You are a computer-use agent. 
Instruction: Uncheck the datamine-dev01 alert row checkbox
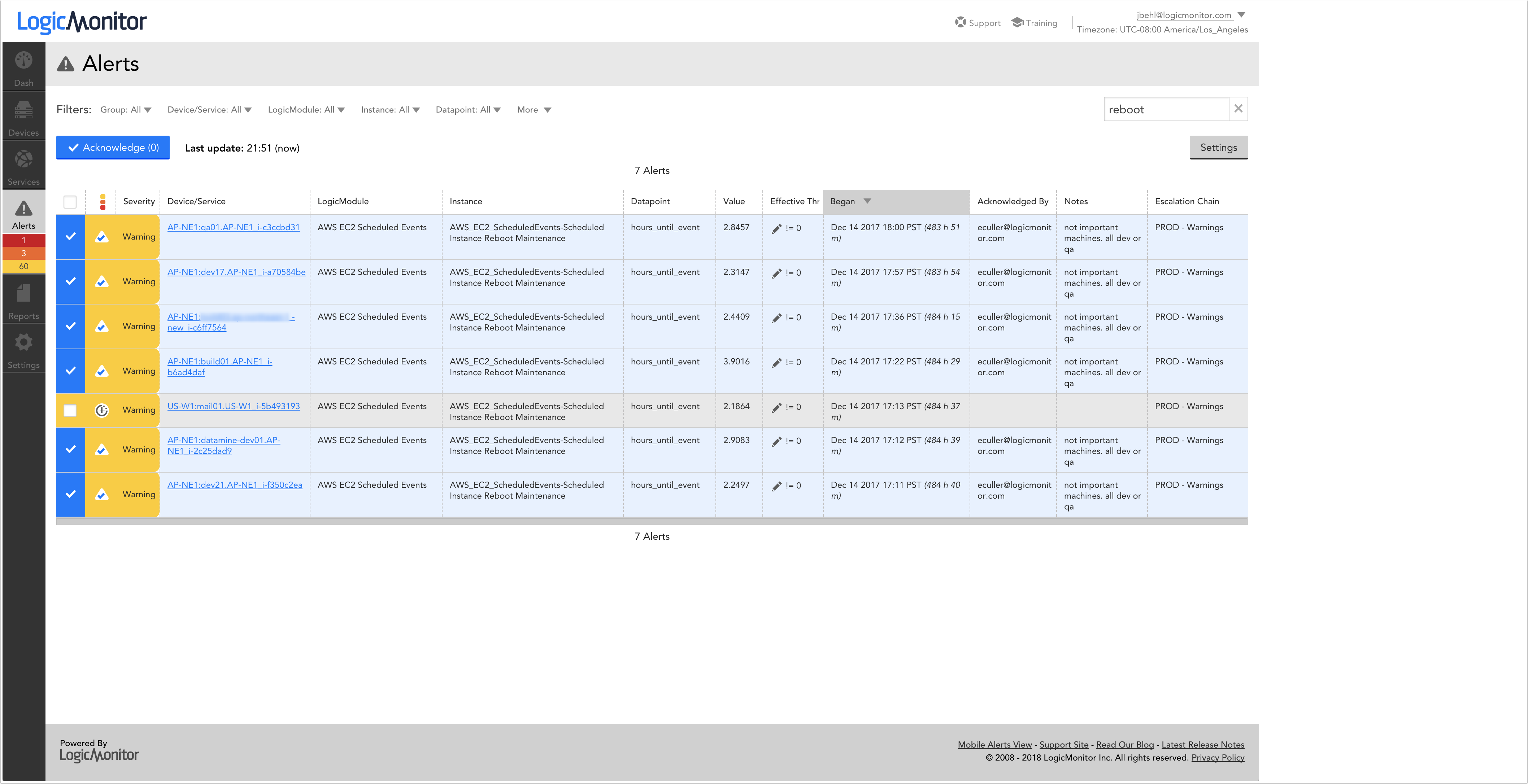(x=71, y=450)
